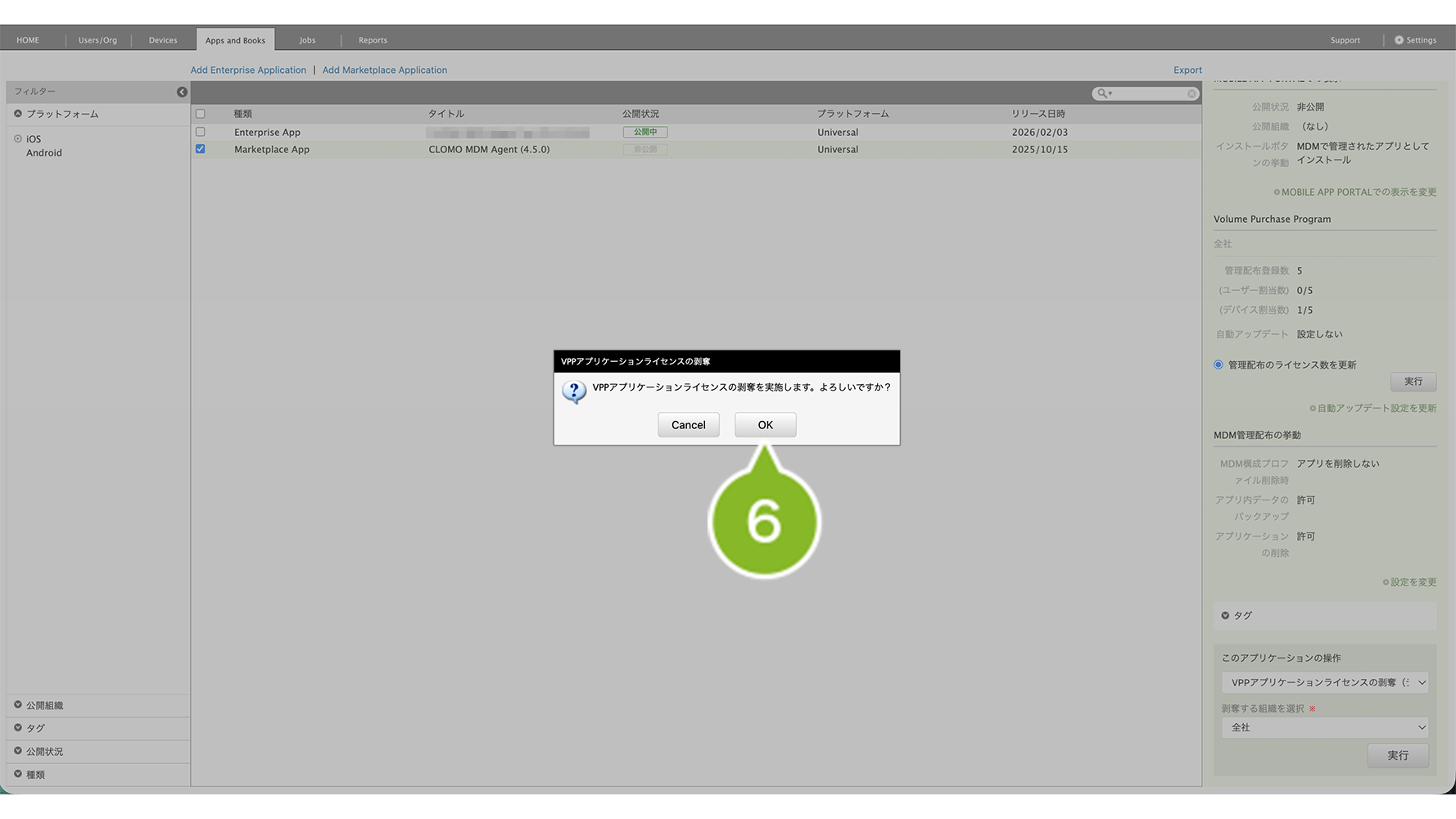Click the 非公開 status badge

644,150
